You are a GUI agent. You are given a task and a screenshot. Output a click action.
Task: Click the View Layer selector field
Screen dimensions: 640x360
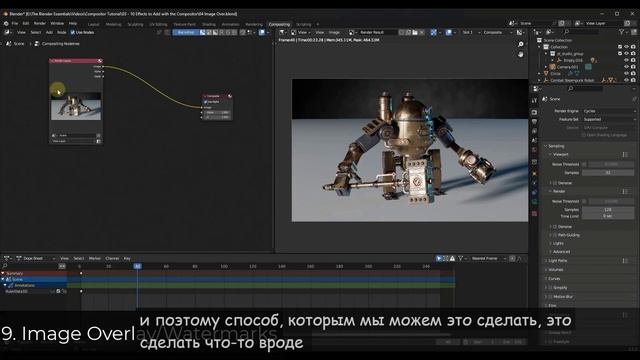coord(604,24)
